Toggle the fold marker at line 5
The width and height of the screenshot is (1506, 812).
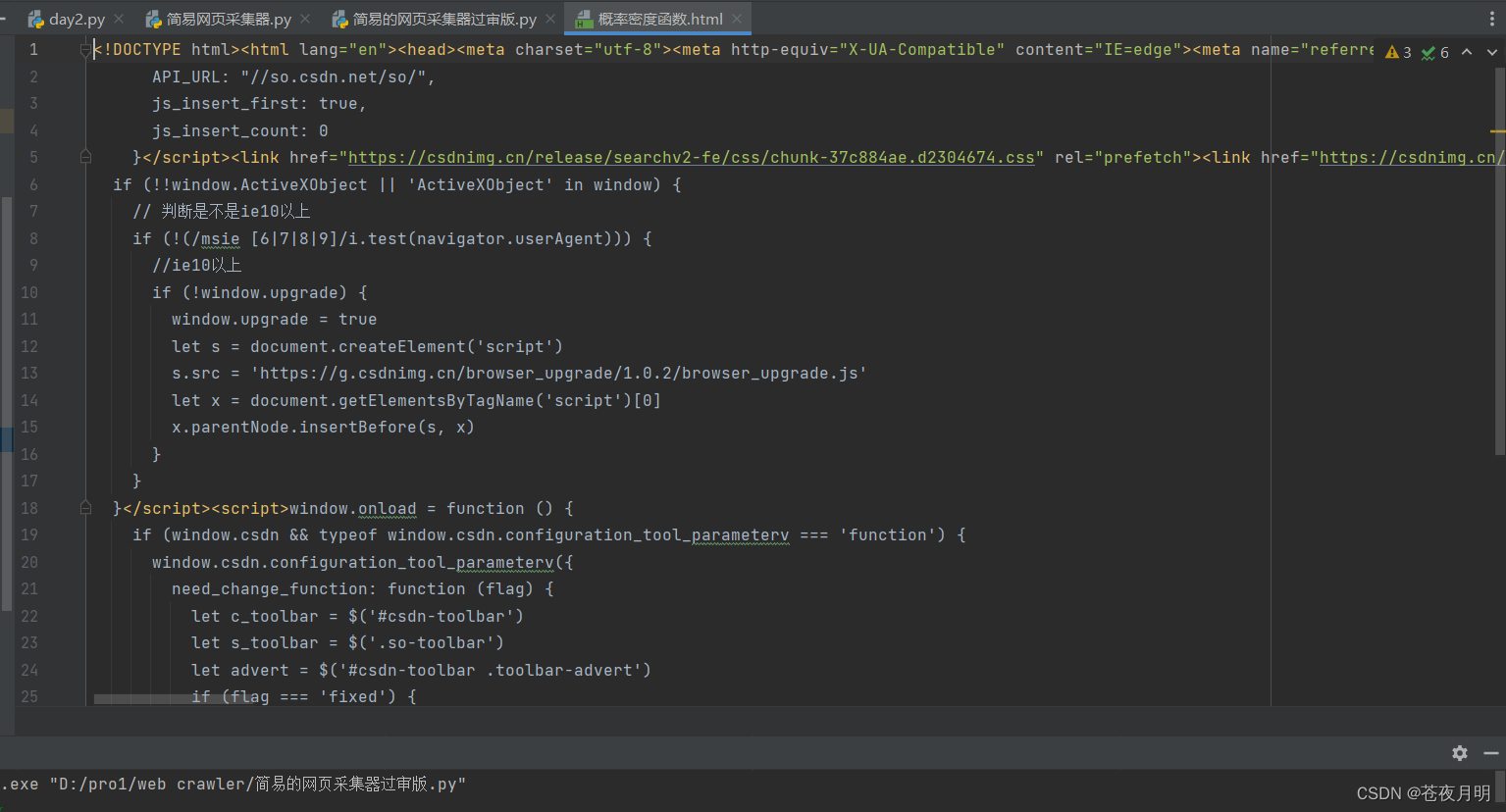pos(85,157)
